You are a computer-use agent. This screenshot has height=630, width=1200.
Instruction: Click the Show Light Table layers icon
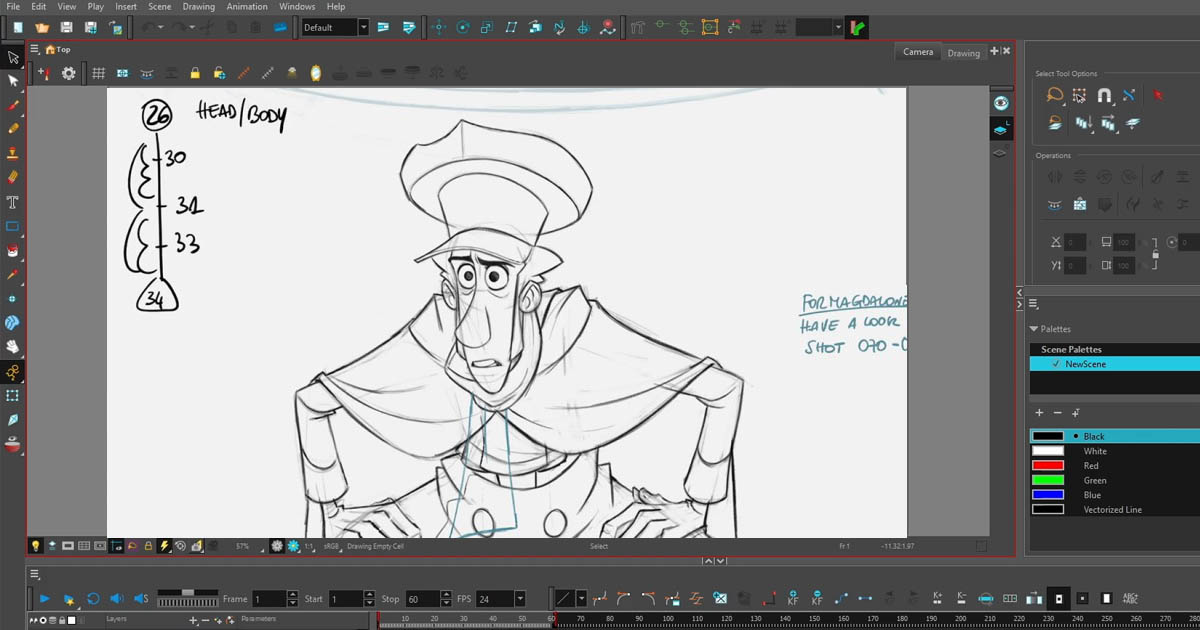[1000, 128]
